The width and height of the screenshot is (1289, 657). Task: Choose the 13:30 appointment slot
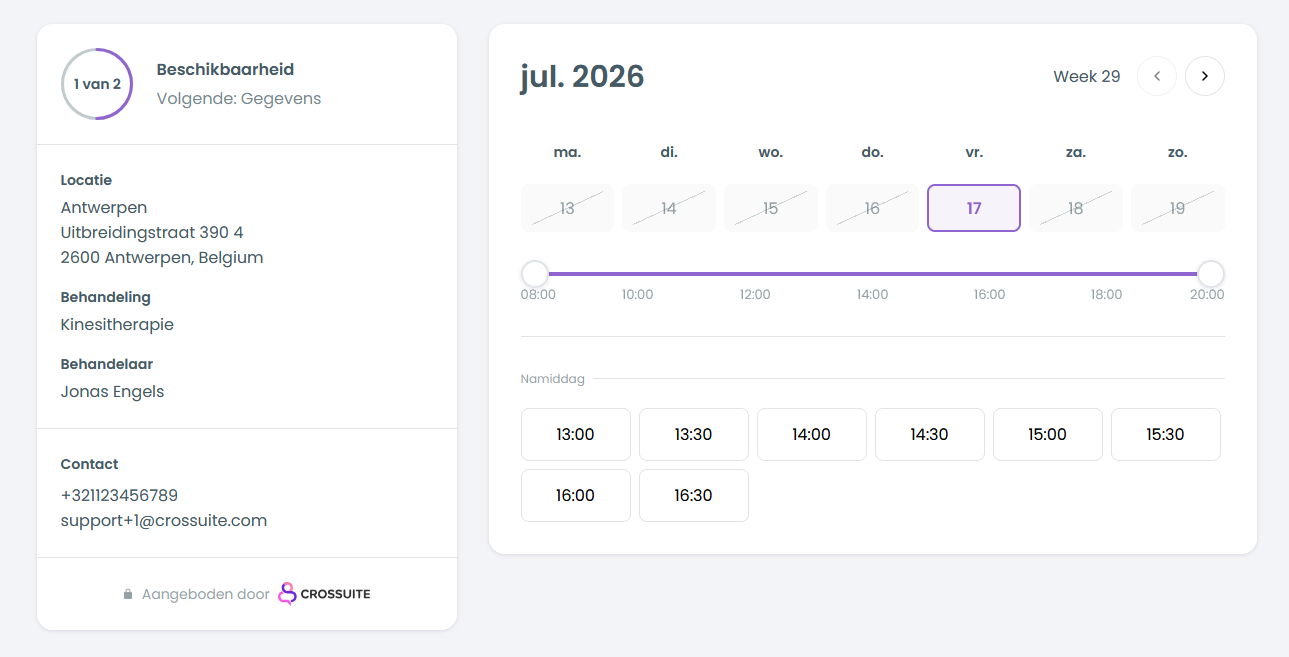tap(694, 435)
